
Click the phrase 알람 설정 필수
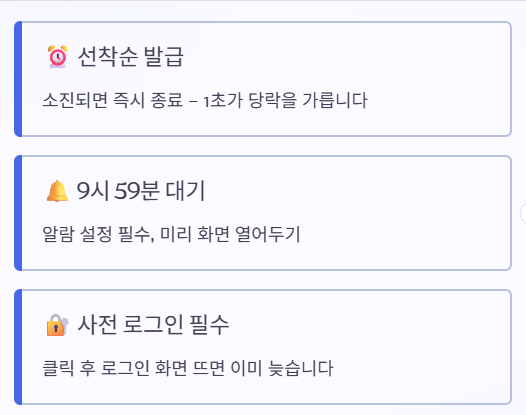(x=96, y=234)
